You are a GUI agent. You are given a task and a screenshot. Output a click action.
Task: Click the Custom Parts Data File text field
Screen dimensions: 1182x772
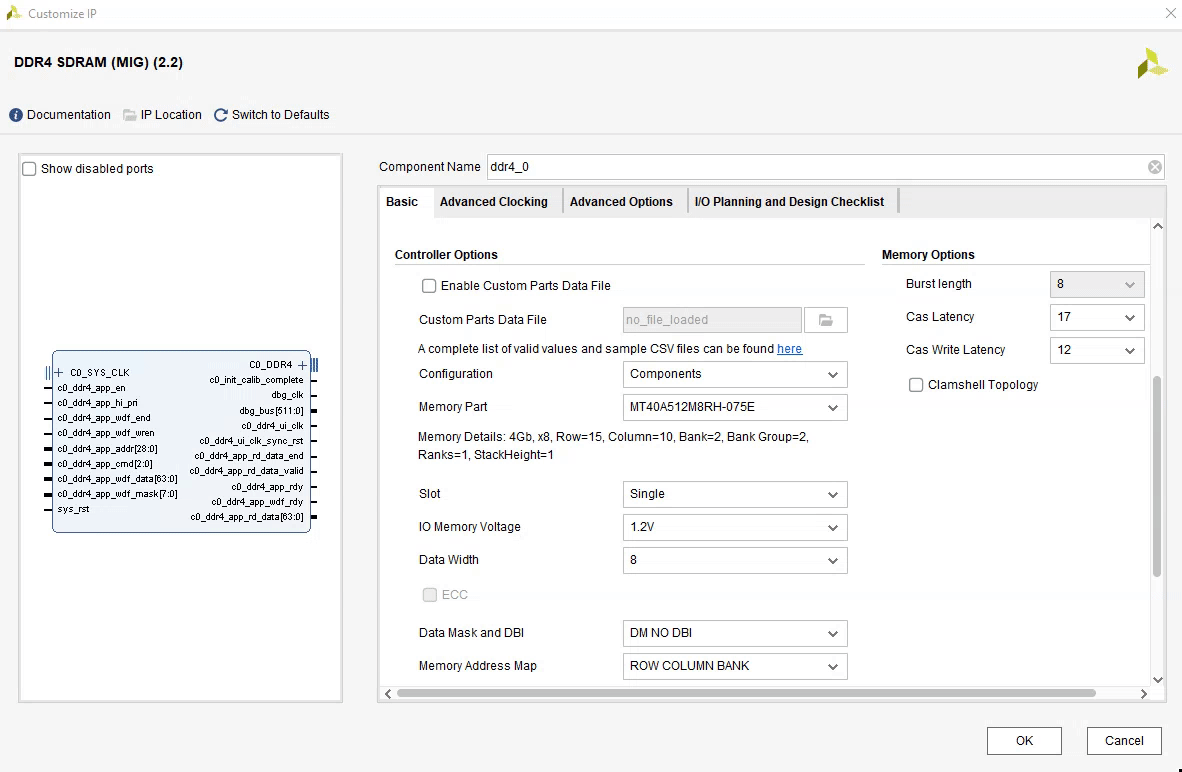coord(712,320)
